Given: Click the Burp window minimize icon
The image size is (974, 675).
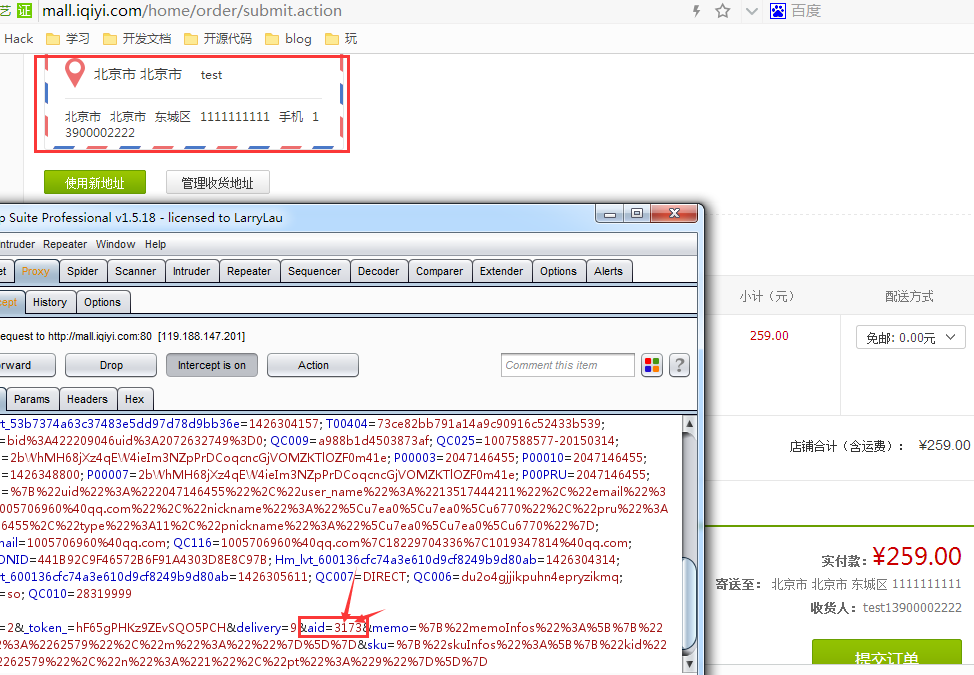Looking at the screenshot, I should click(610, 214).
